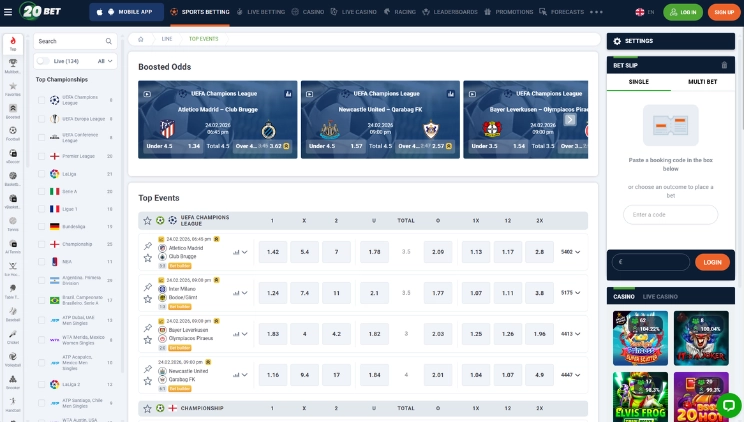Click the green Log In button

point(682,12)
